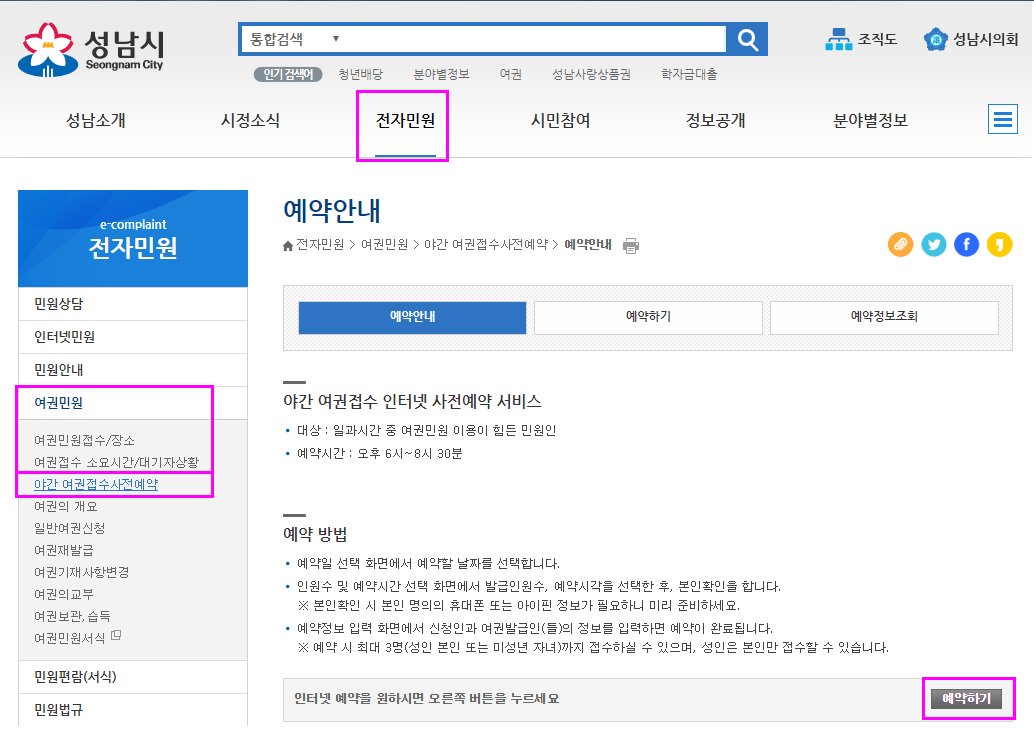This screenshot has height=729, width=1034.
Task: Share the page via the Twitter icon
Action: click(933, 244)
